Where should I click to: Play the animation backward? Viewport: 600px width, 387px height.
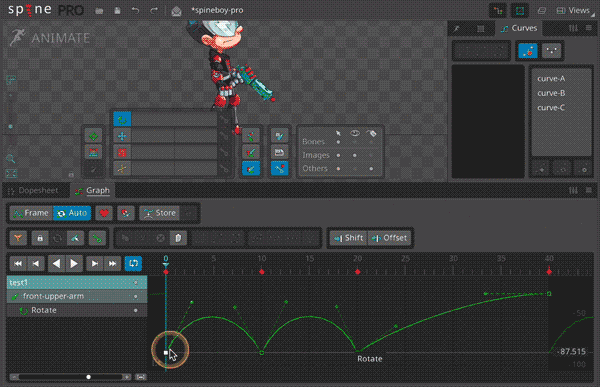[x=56, y=263]
